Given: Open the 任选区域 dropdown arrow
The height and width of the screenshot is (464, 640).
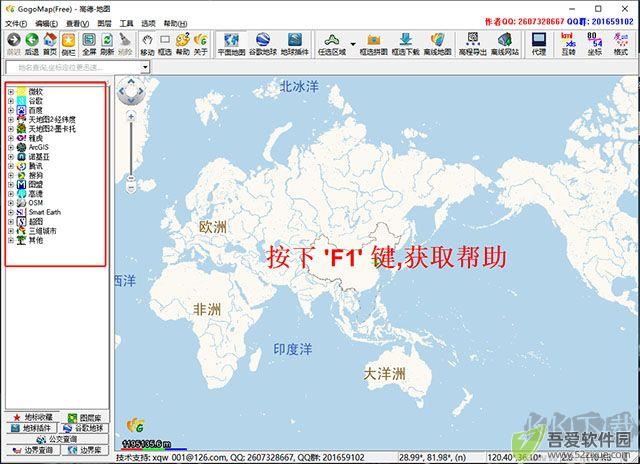Looking at the screenshot, I should [353, 44].
